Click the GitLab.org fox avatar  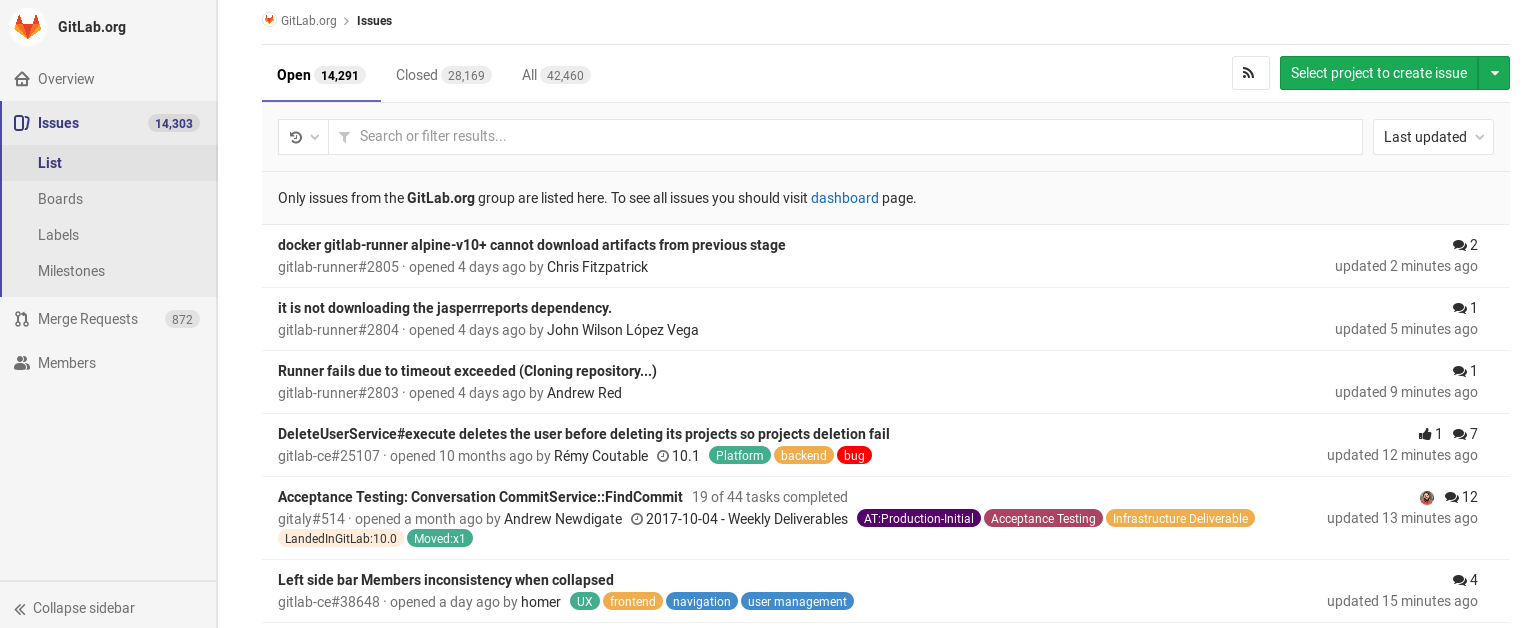pos(27,27)
